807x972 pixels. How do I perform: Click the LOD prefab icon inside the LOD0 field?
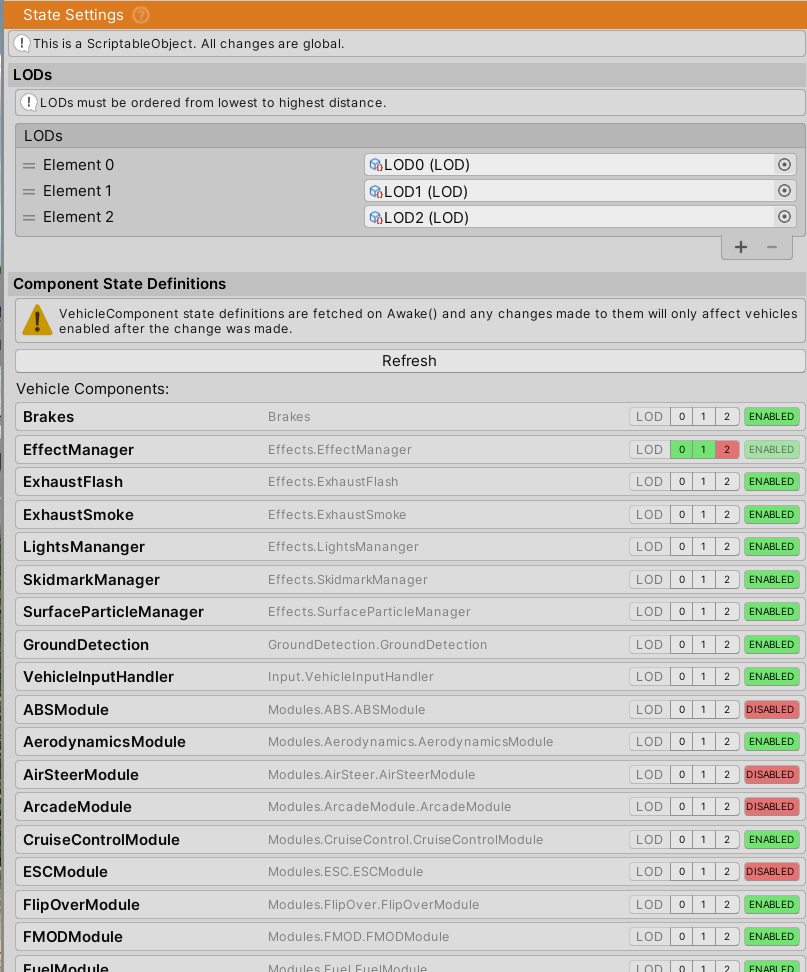pos(378,164)
